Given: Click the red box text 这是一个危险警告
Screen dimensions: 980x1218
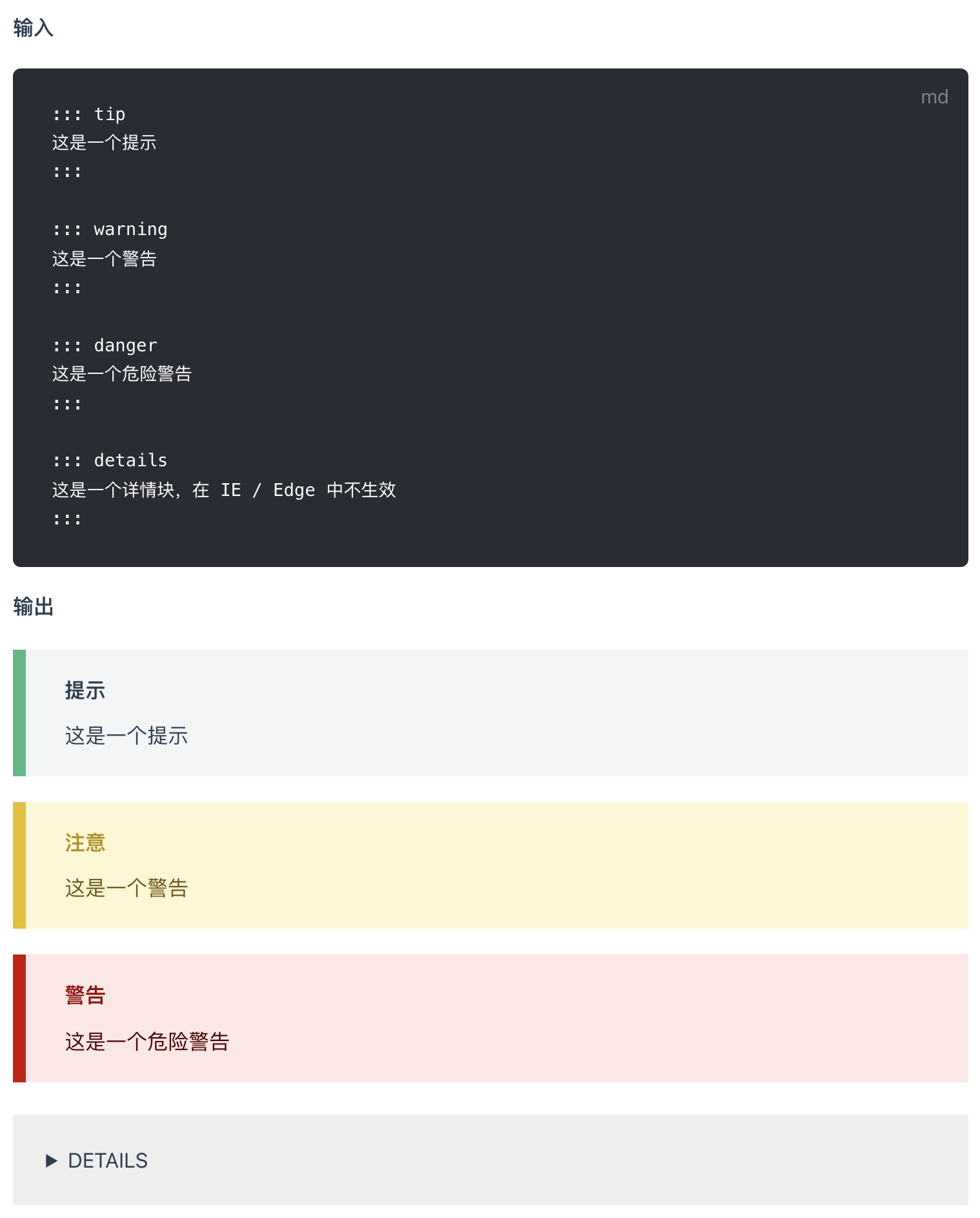Looking at the screenshot, I should click(x=147, y=1041).
